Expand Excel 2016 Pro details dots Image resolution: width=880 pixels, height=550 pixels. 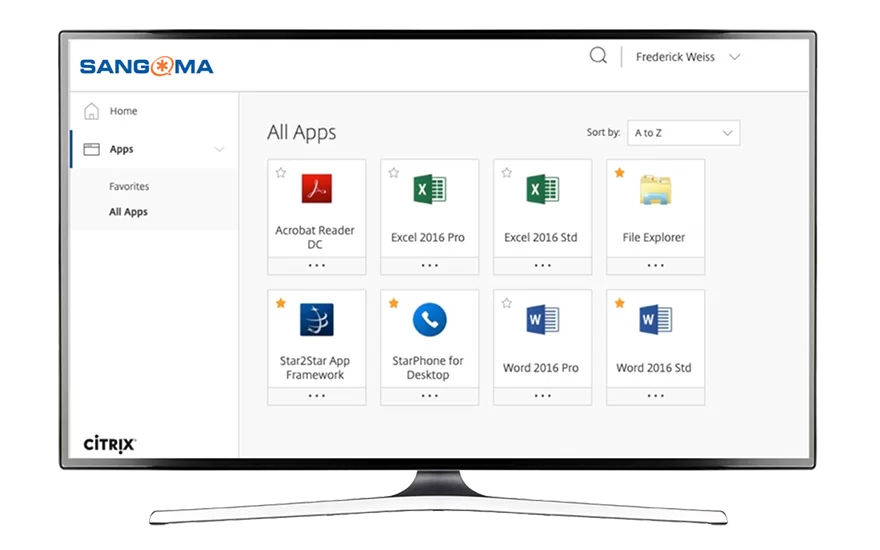(430, 265)
